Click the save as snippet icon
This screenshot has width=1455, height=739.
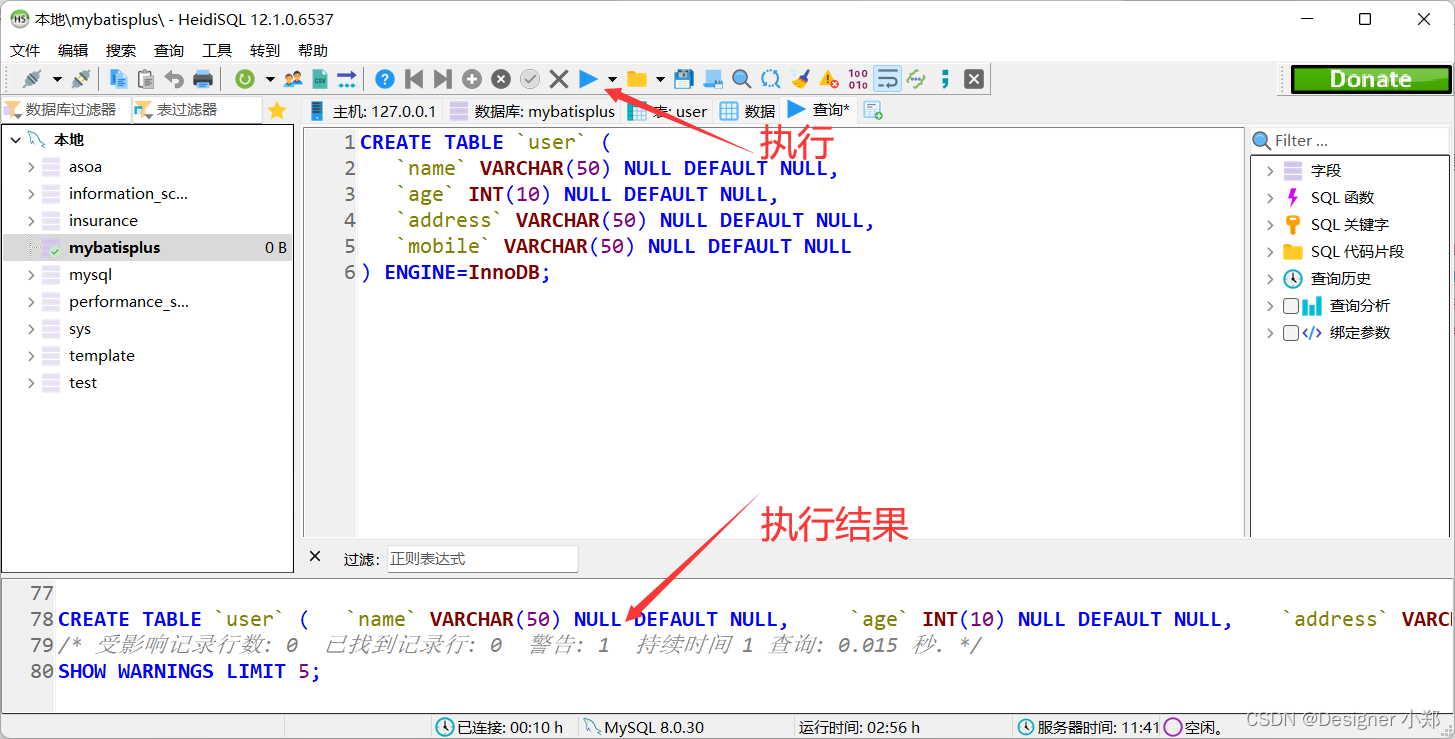point(713,79)
